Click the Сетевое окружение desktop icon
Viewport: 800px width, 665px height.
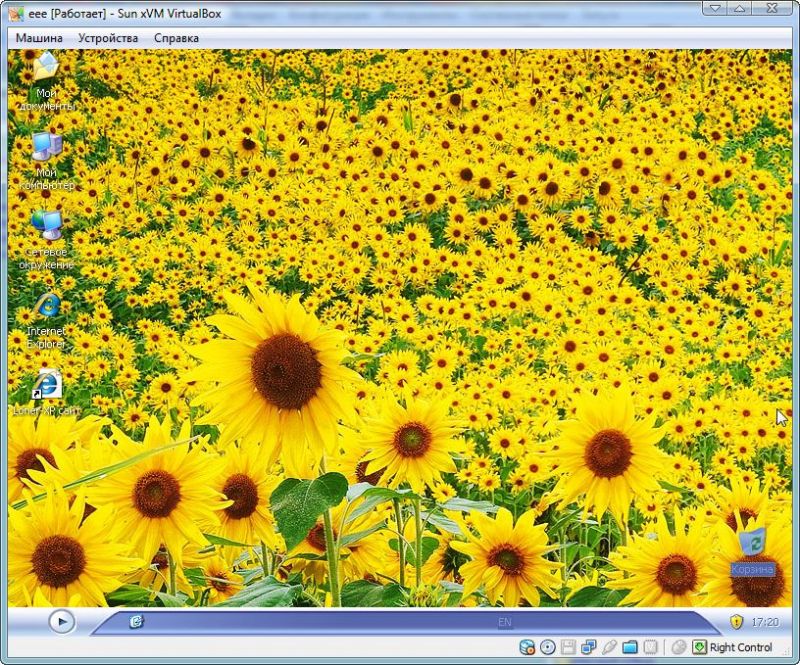point(46,226)
